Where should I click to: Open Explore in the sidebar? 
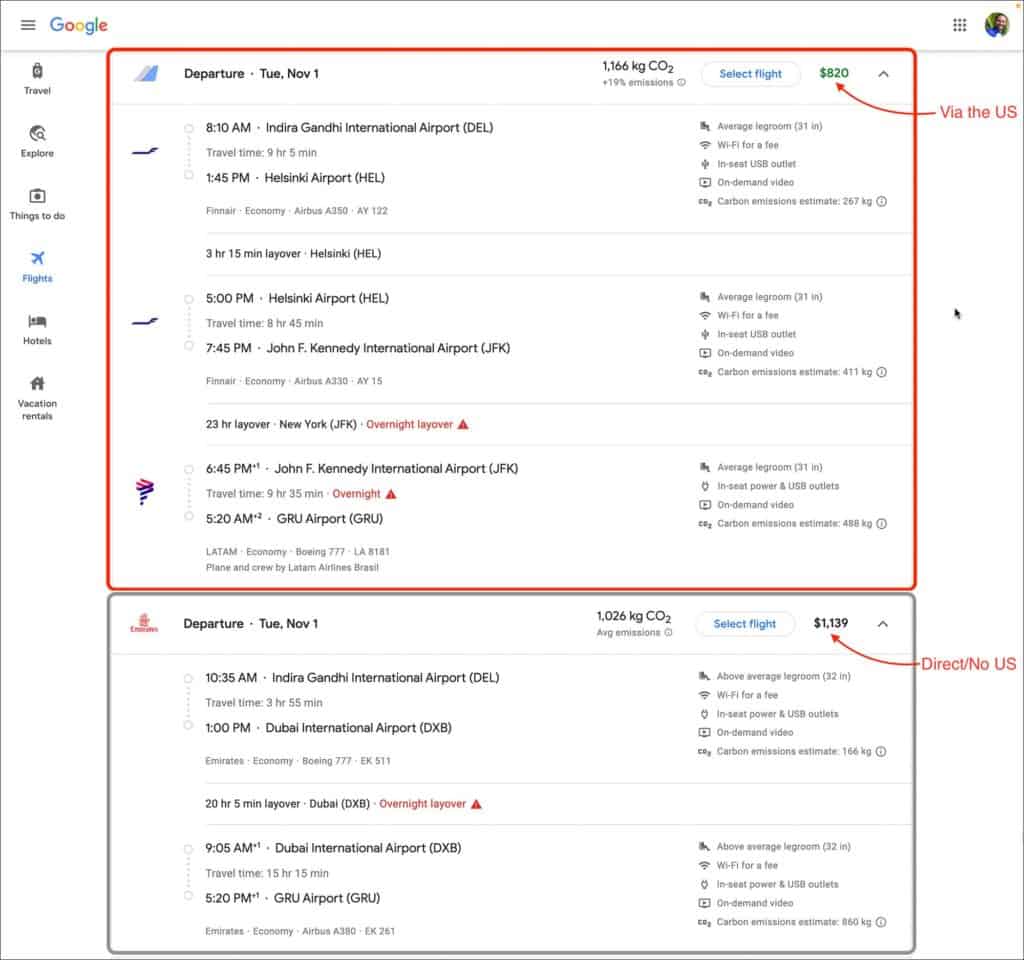point(37,142)
